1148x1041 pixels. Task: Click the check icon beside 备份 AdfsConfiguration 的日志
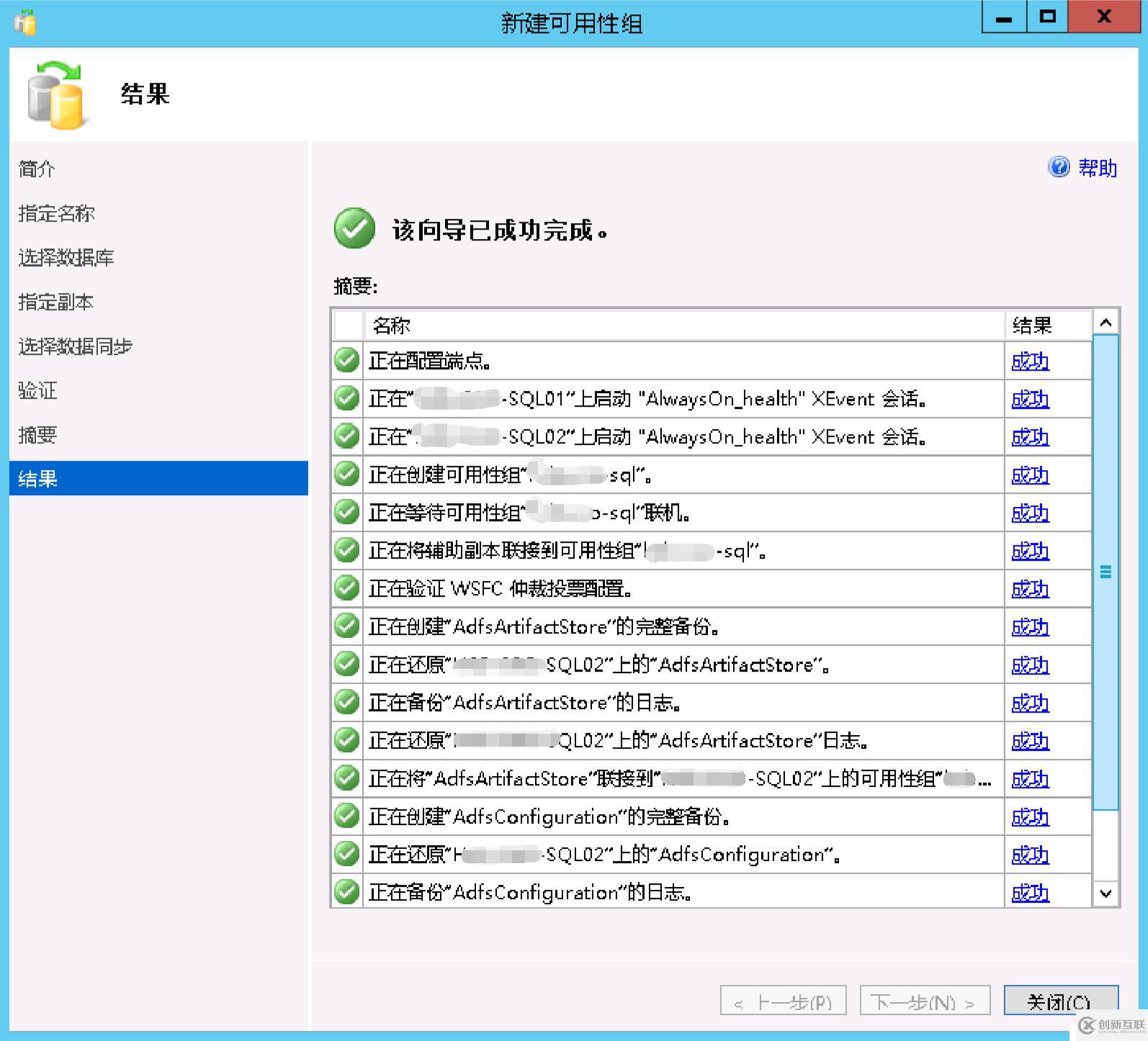(347, 892)
